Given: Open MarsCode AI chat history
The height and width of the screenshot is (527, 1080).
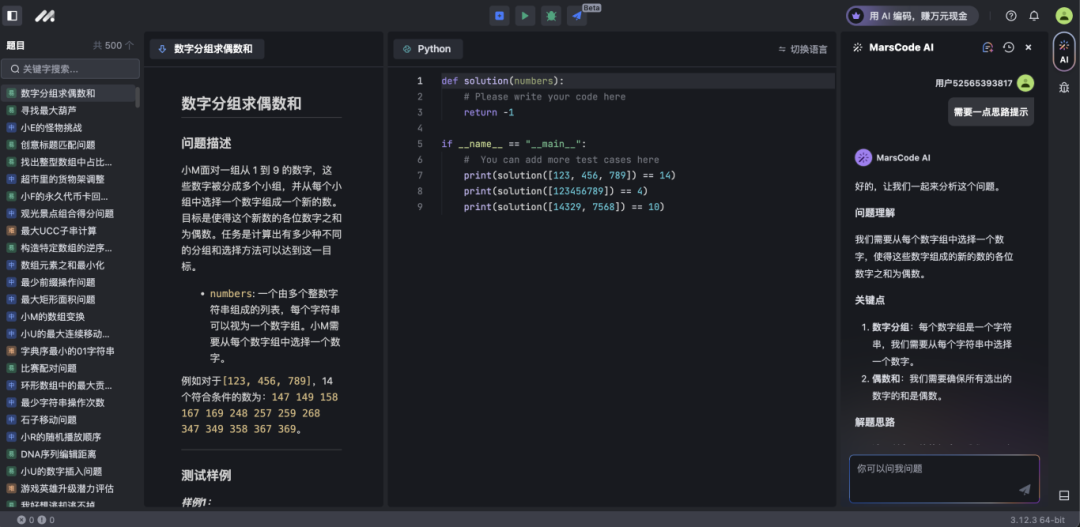Looking at the screenshot, I should click(x=1008, y=48).
